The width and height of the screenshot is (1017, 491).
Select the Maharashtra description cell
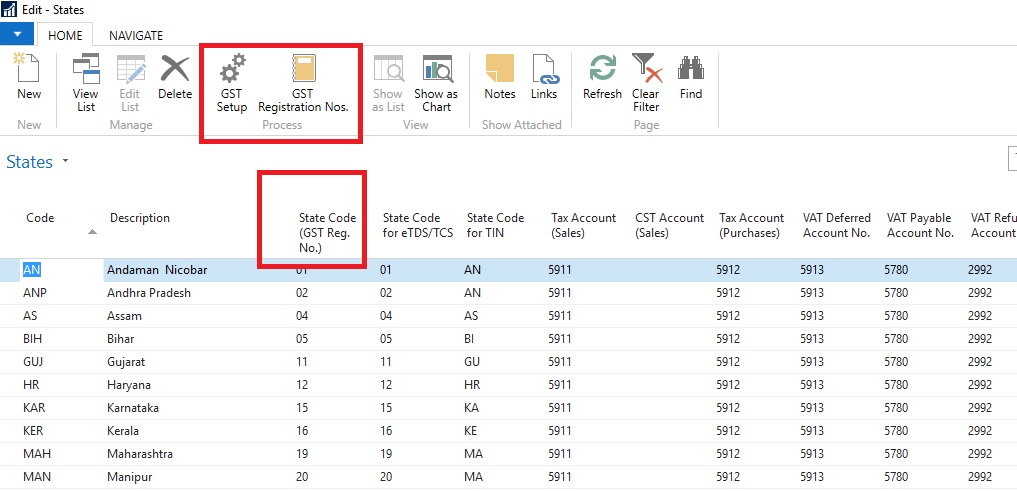(x=139, y=454)
